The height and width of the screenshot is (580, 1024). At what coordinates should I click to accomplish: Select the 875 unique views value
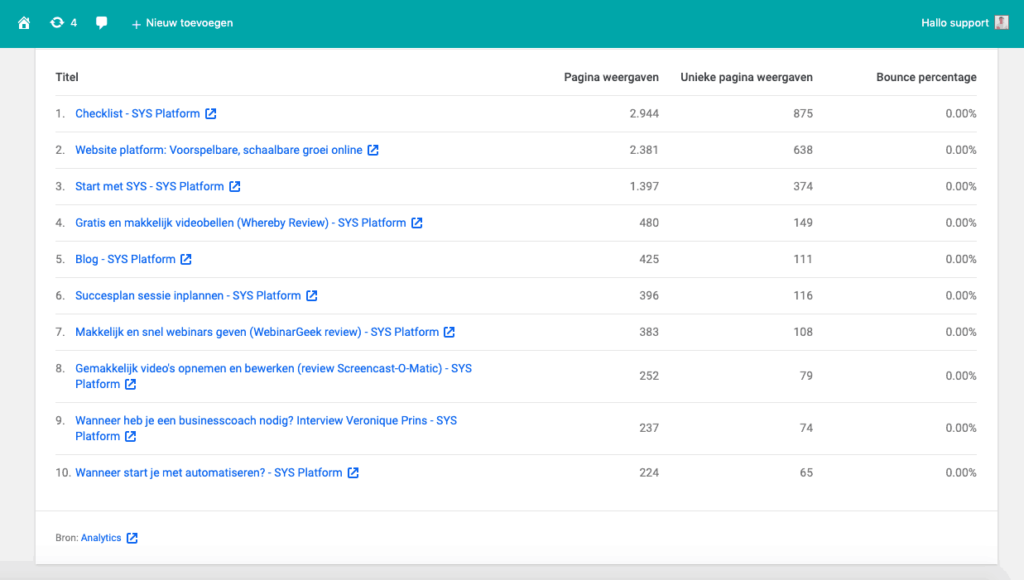[x=803, y=114]
